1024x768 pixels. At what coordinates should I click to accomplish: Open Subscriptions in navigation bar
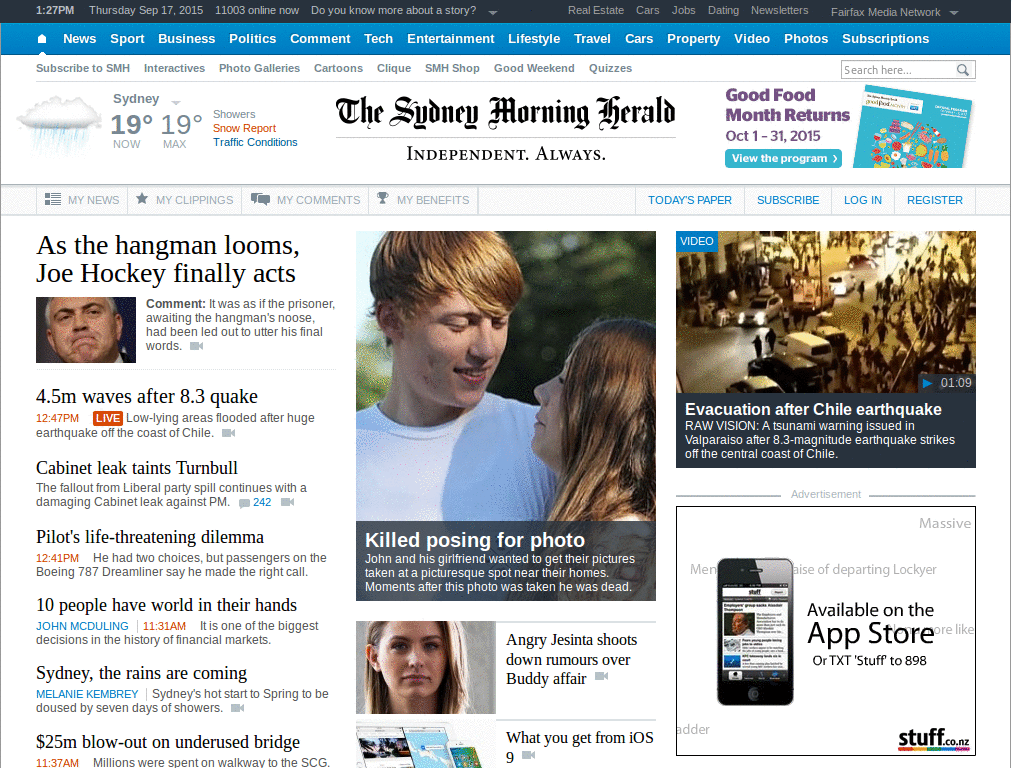point(886,39)
